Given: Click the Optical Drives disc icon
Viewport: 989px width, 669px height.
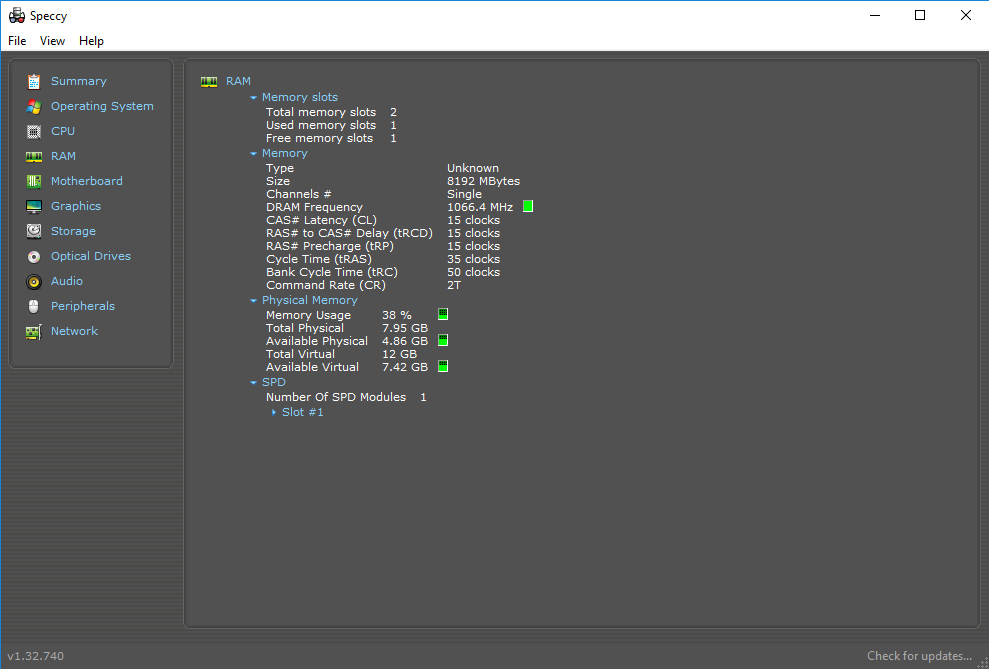Looking at the screenshot, I should point(34,257).
